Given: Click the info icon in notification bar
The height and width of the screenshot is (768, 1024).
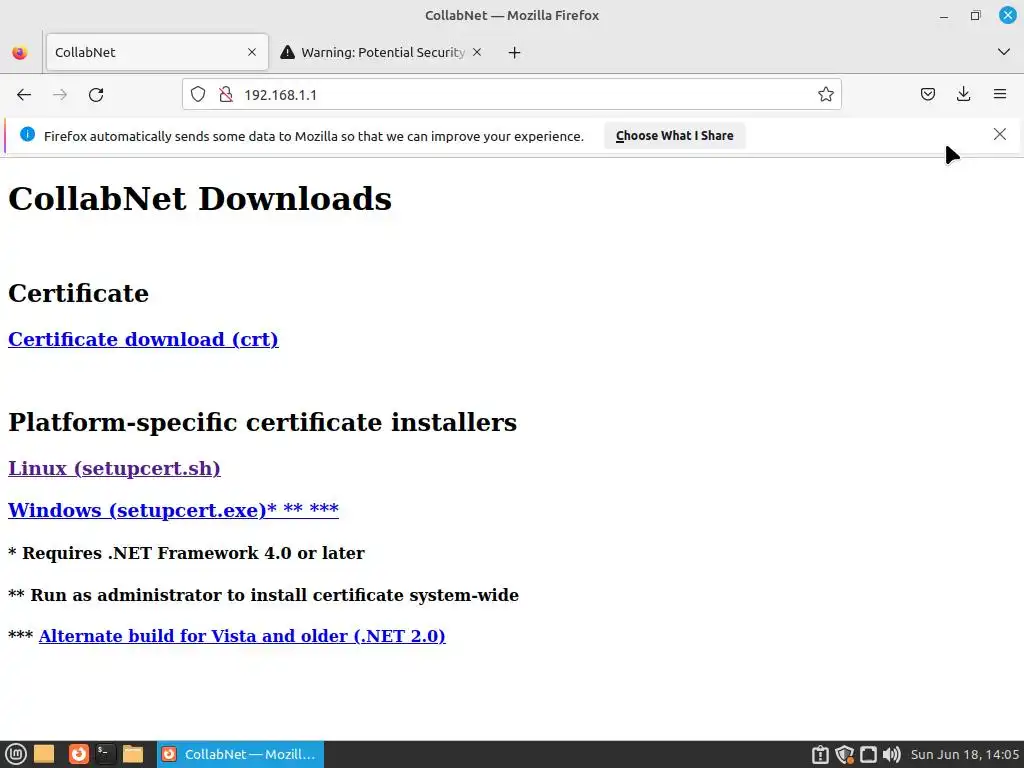Looking at the screenshot, I should point(27,135).
